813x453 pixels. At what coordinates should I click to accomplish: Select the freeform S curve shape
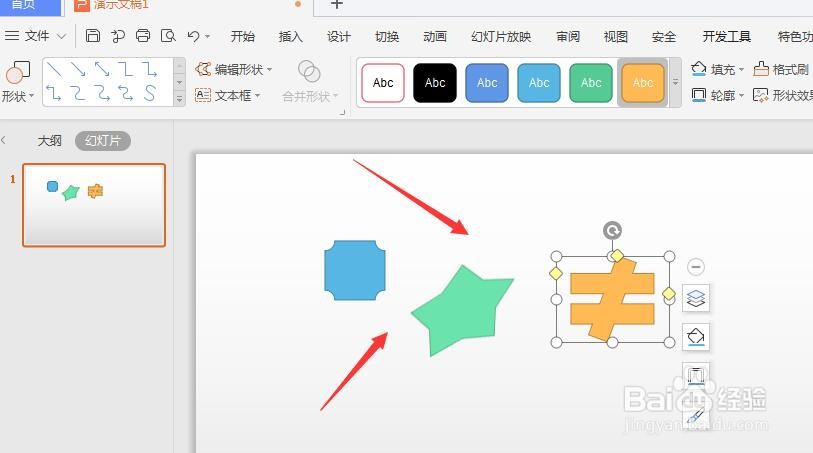tap(150, 93)
